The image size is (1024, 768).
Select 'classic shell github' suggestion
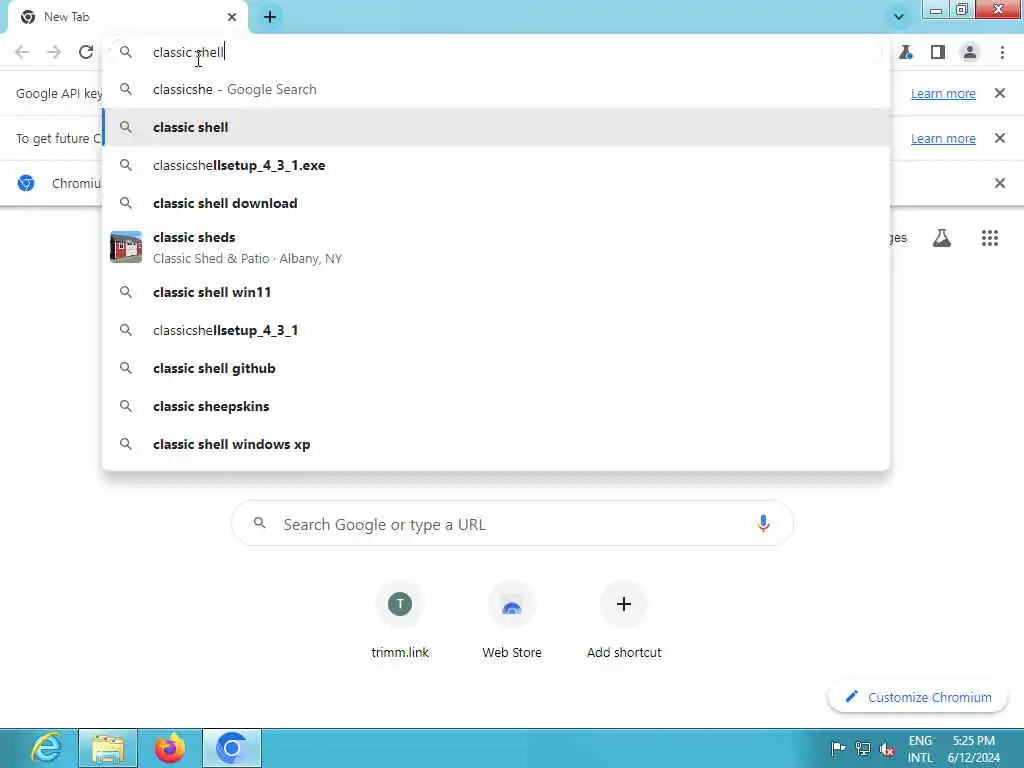pos(496,368)
